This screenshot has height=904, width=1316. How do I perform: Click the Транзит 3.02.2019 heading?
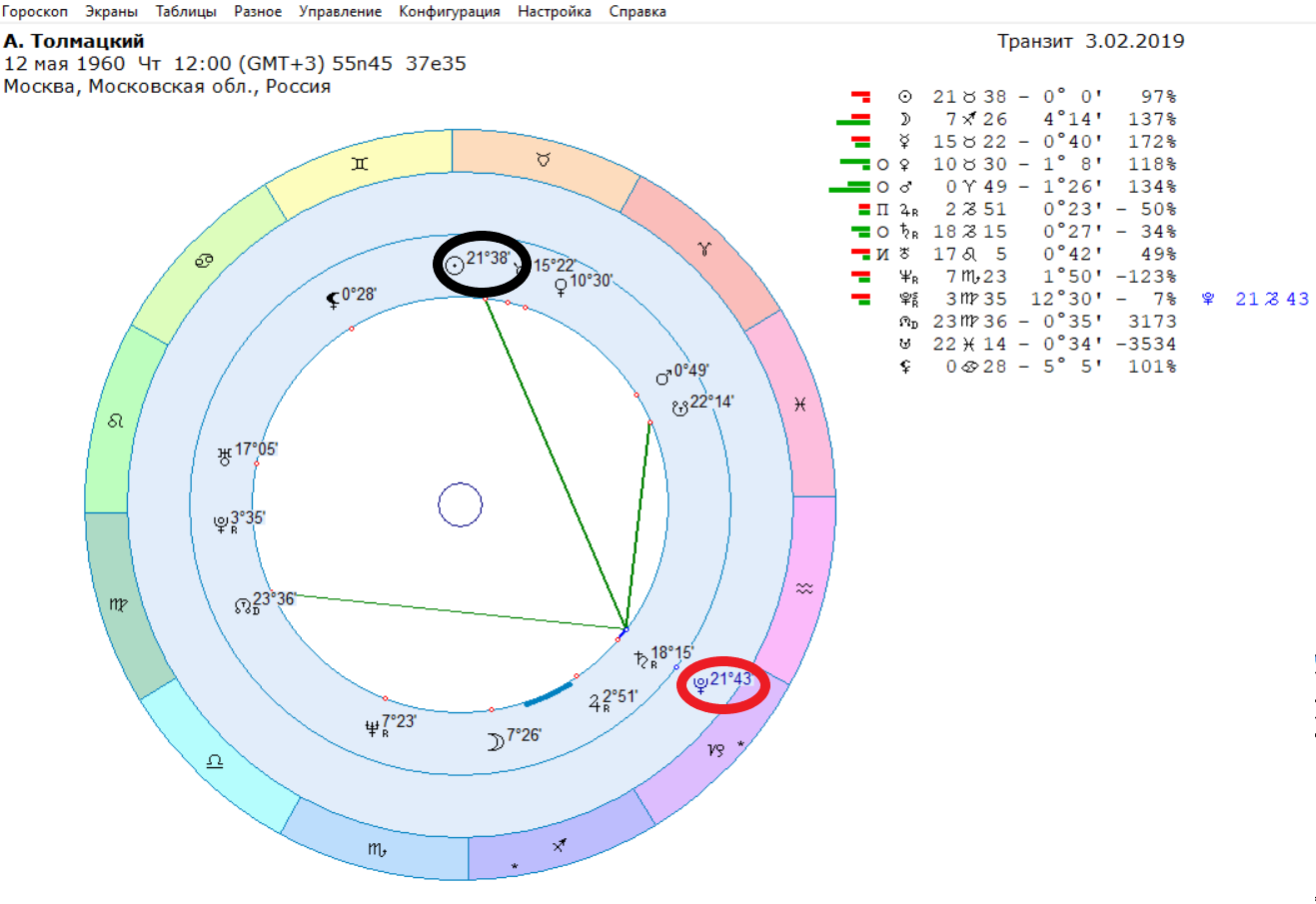click(x=1091, y=41)
